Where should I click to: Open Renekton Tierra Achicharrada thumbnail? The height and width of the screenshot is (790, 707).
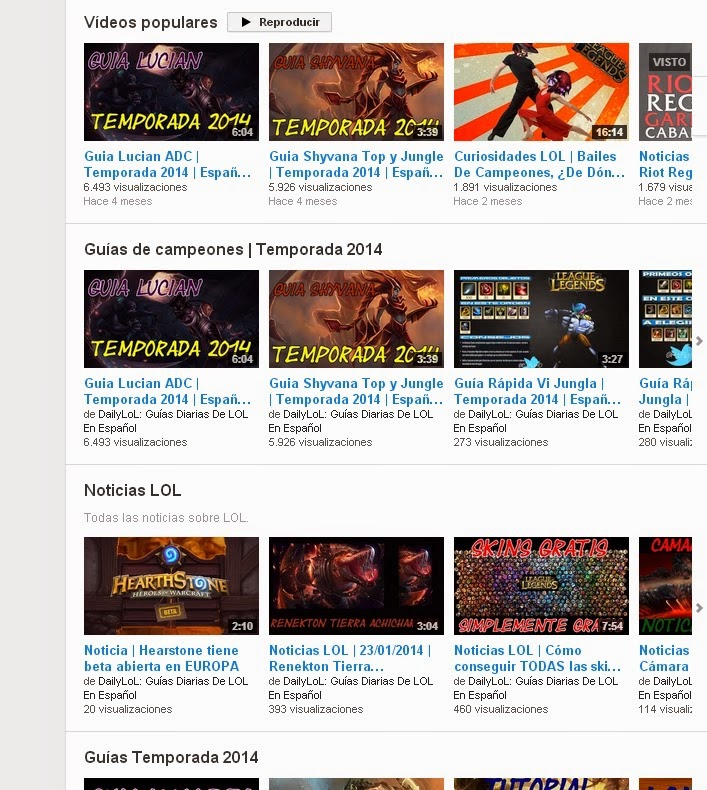click(x=356, y=586)
